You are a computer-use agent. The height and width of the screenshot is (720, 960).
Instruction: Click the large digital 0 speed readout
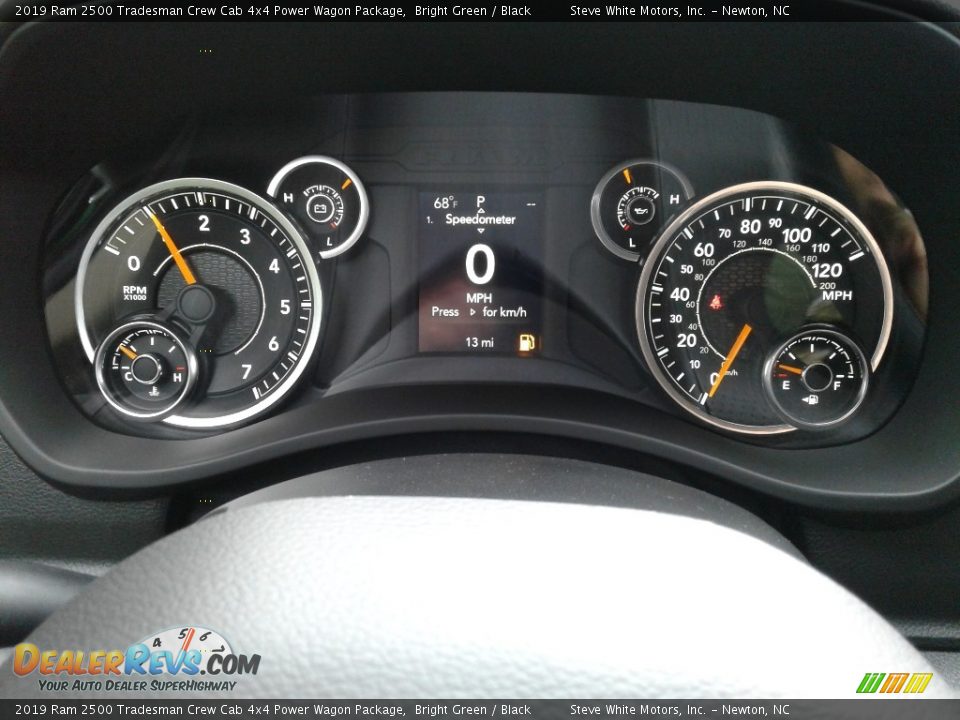click(480, 266)
